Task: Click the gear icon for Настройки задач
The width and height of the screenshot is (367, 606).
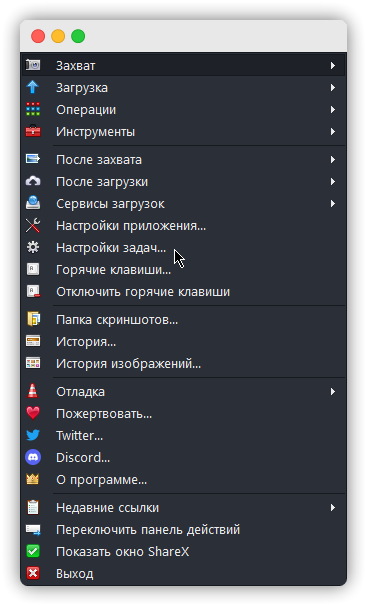Action: 33,247
